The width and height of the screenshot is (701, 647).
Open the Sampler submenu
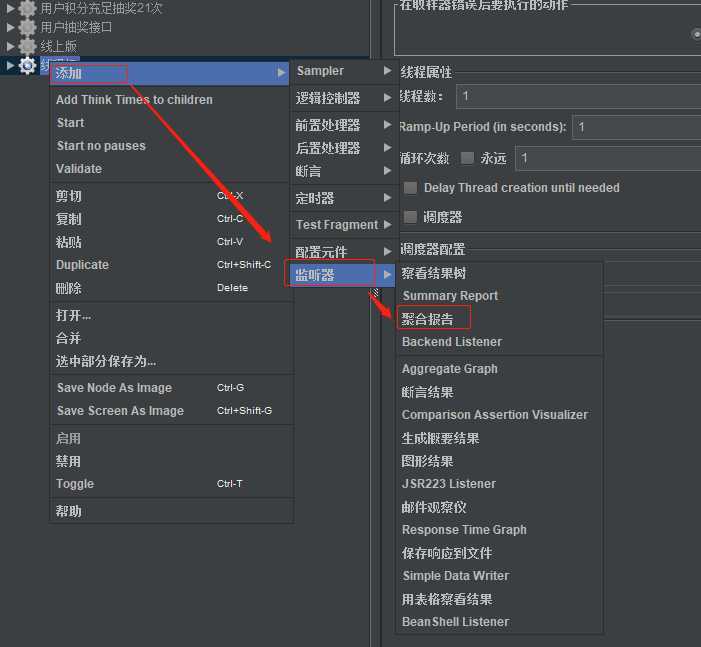click(x=343, y=71)
